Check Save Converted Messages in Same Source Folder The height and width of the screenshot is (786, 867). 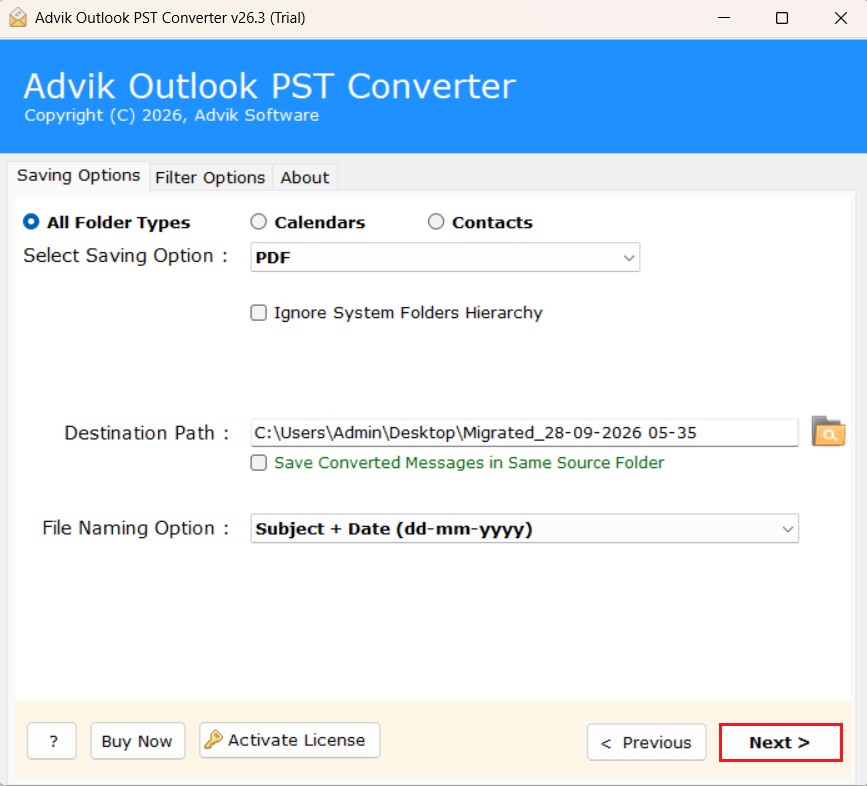point(258,463)
